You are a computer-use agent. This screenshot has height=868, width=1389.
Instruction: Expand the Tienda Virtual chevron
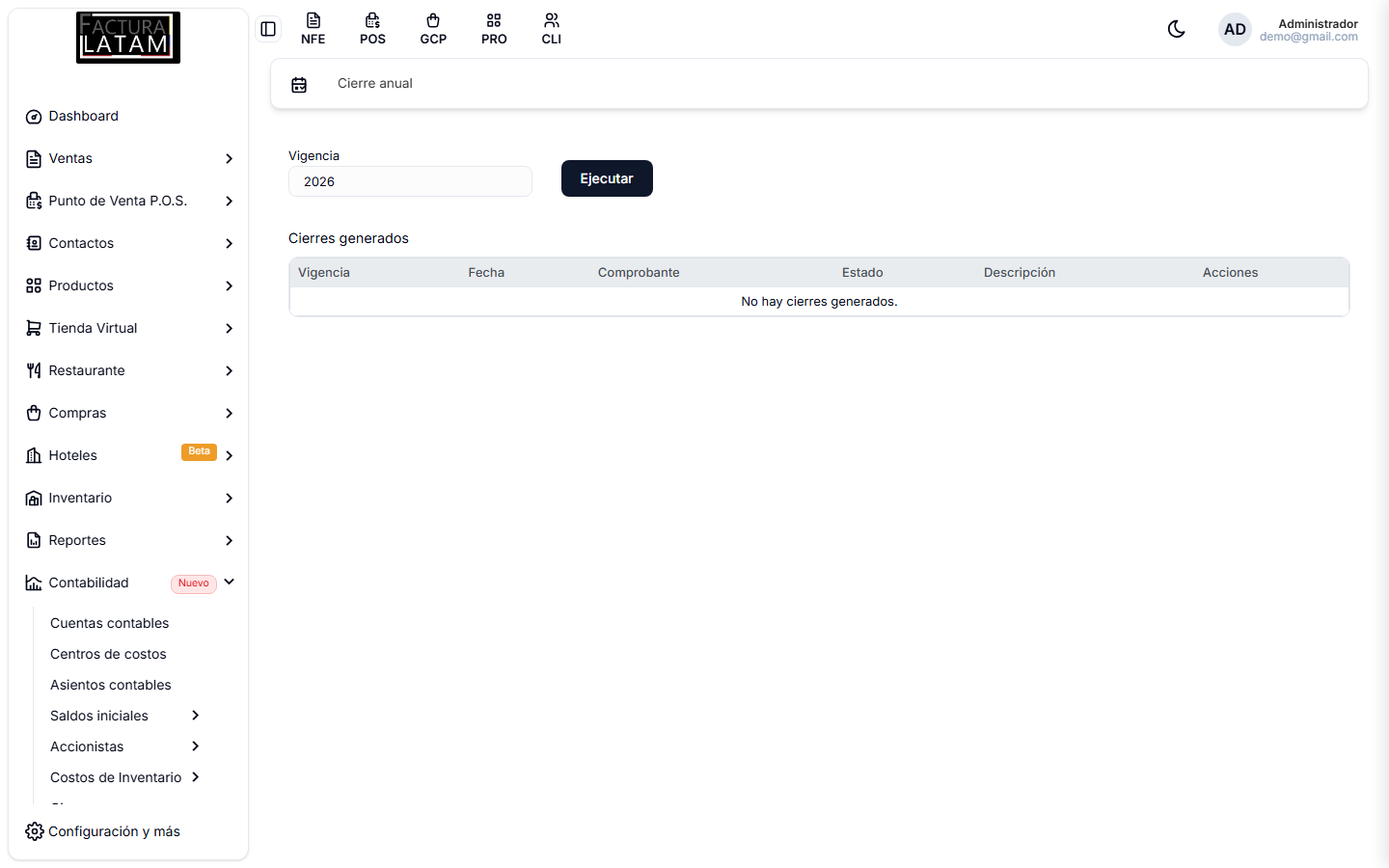pos(229,328)
